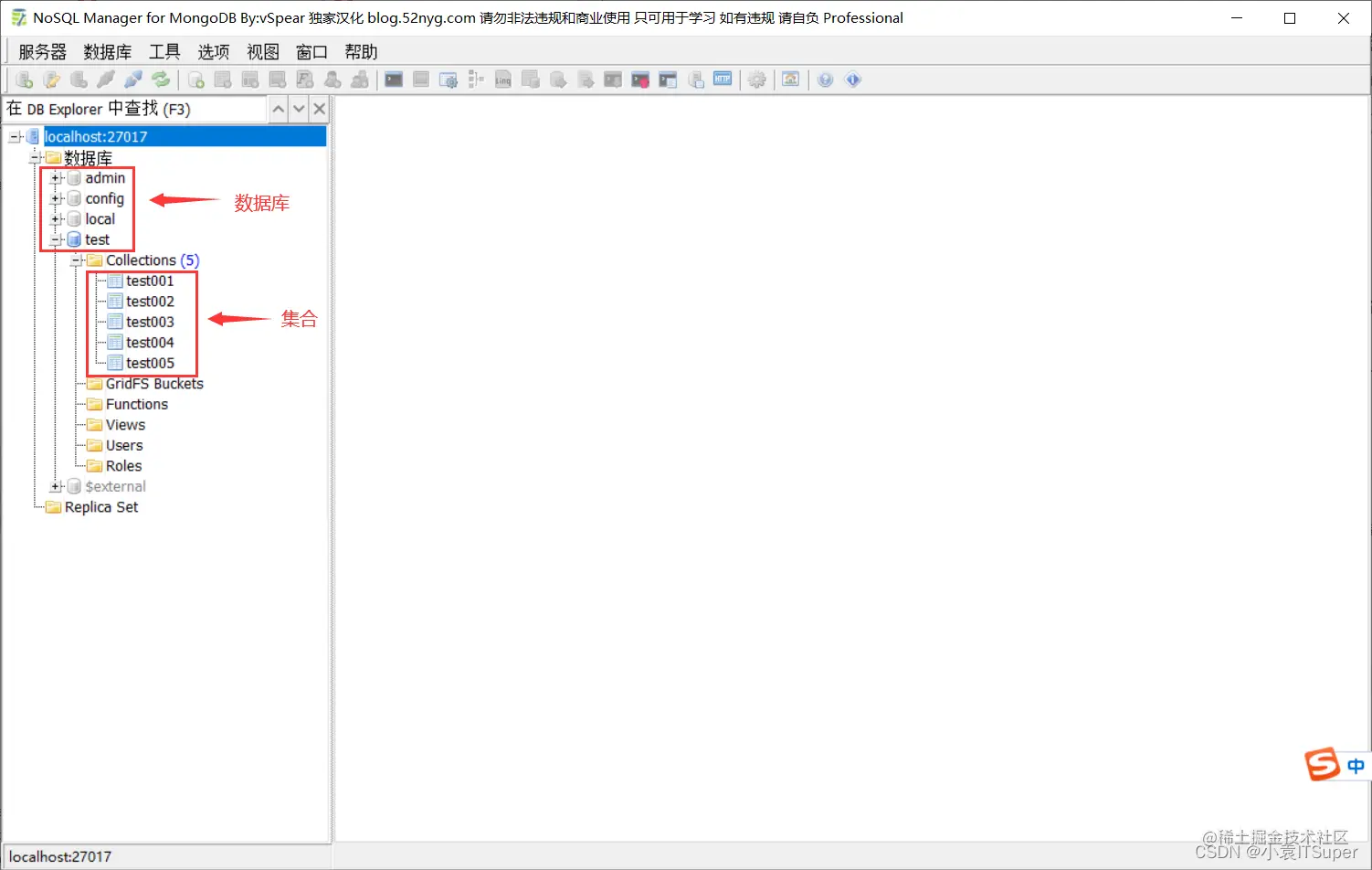Select the Replica Set folder

[x=101, y=507]
